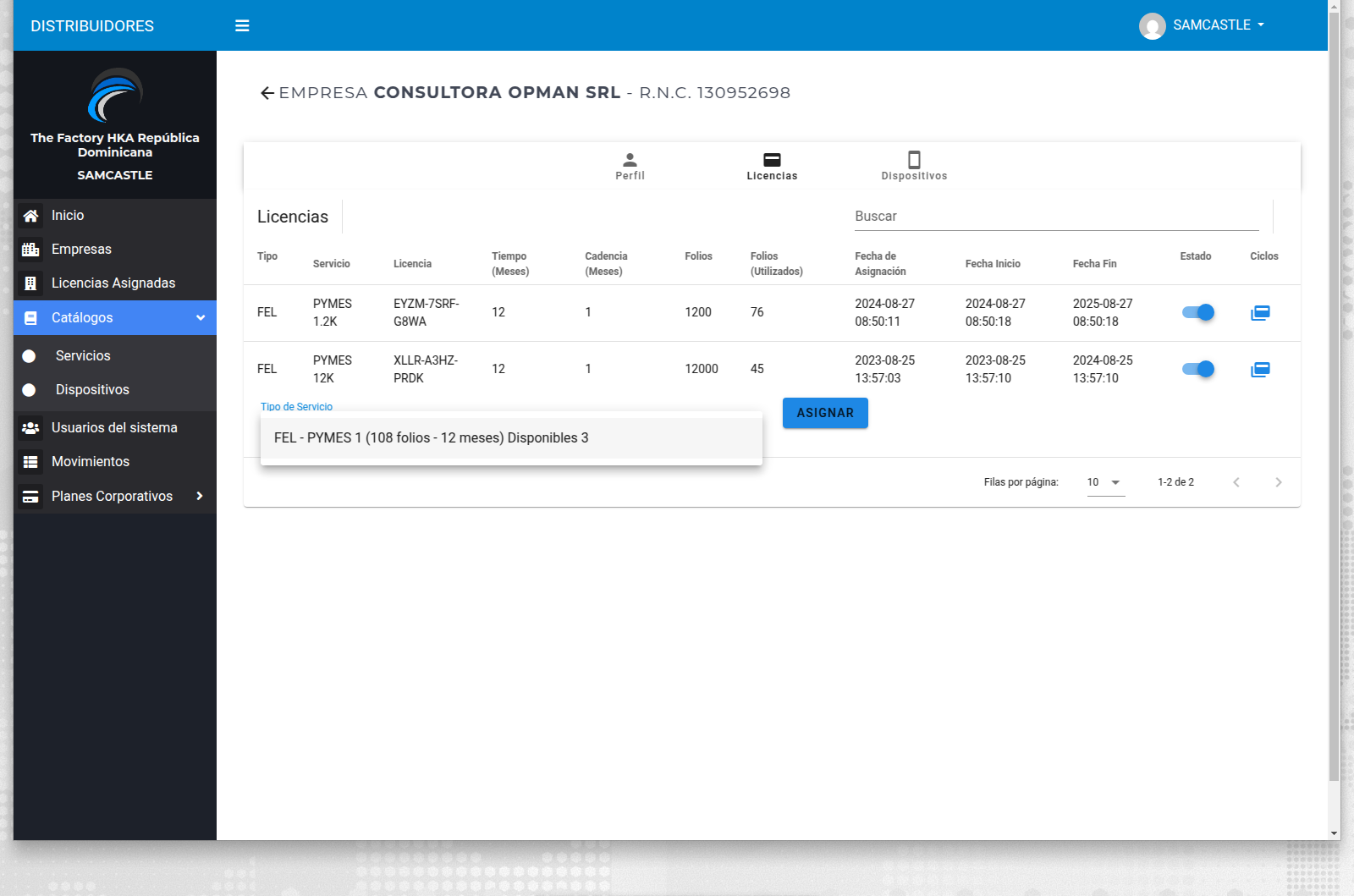The width and height of the screenshot is (1354, 896).
Task: Click the Fecha Fin 2025-08-27 cell
Action: click(x=1103, y=313)
